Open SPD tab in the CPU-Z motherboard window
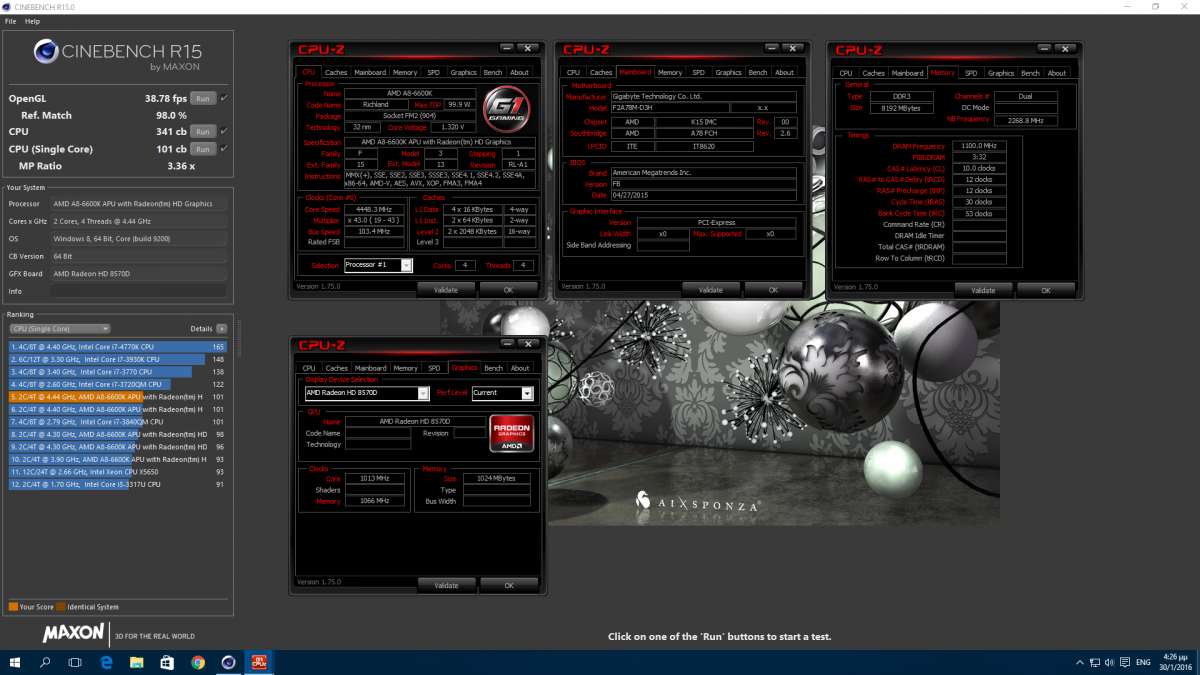 [x=698, y=72]
